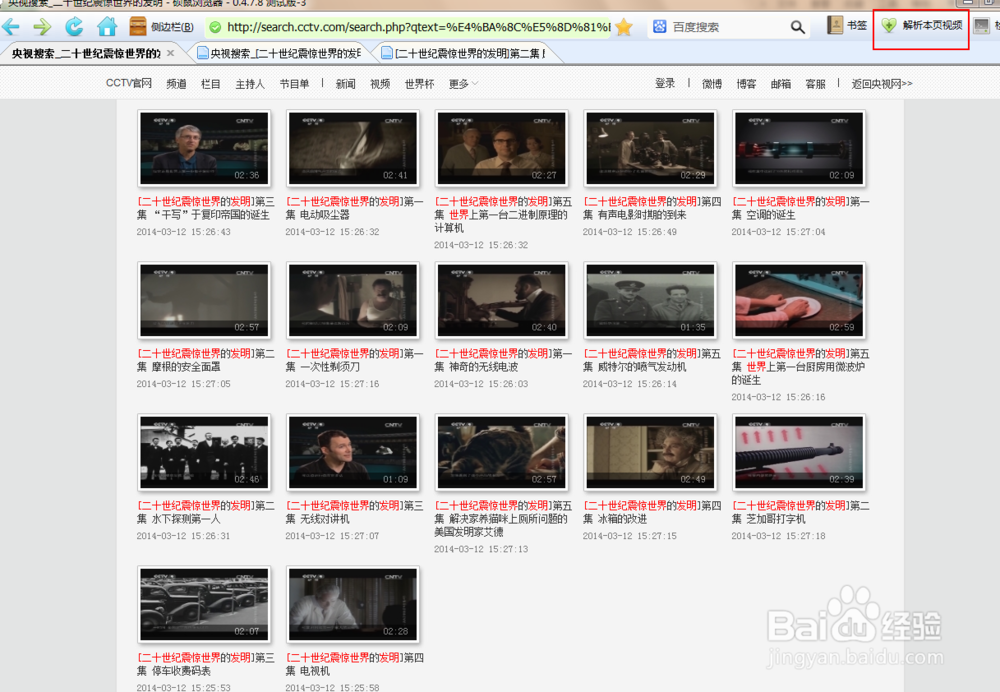Click title link 第一集 空调的诞生
The image size is (1000, 692).
tap(800, 208)
